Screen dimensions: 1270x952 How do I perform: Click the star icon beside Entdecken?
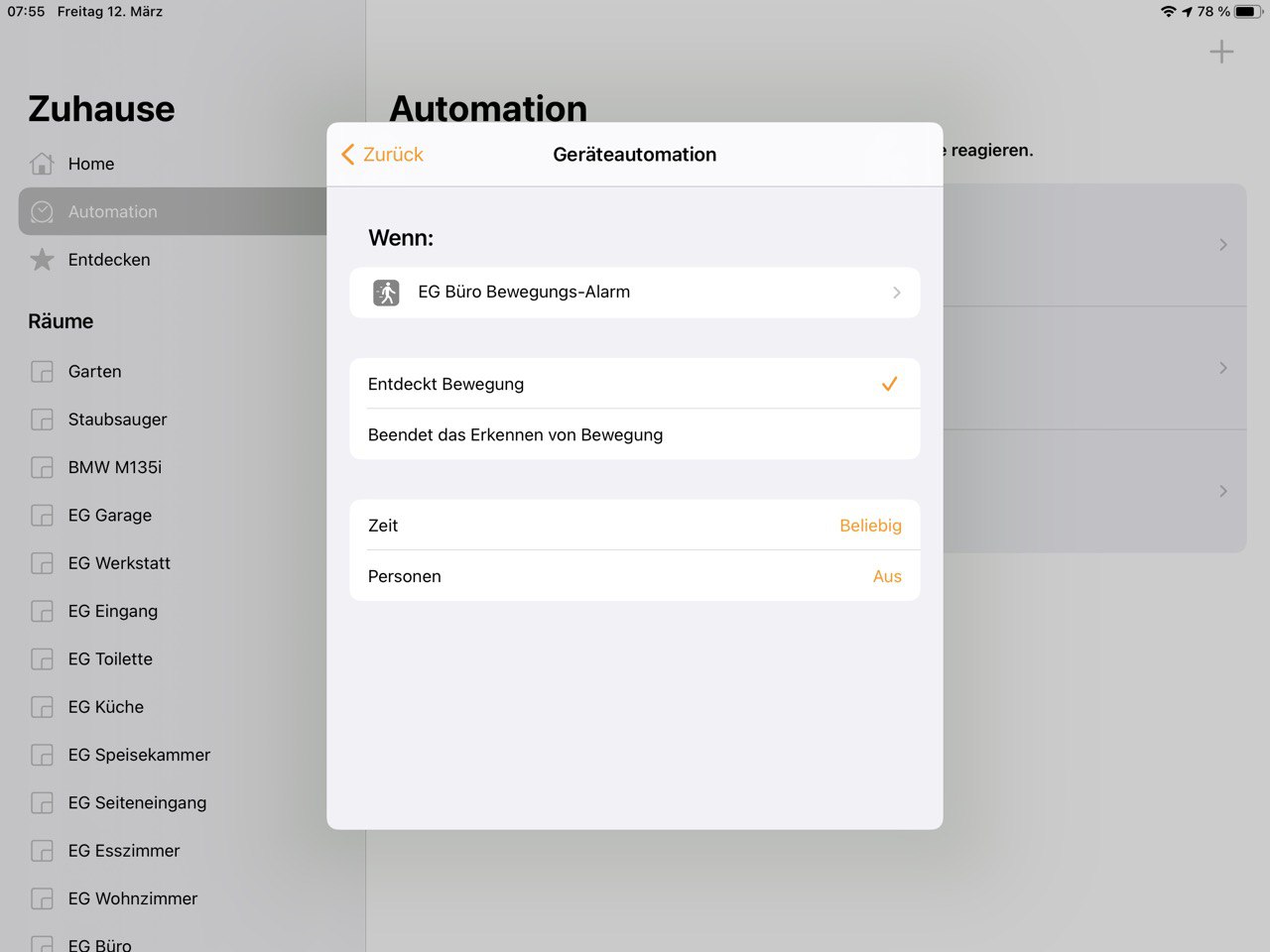(42, 260)
